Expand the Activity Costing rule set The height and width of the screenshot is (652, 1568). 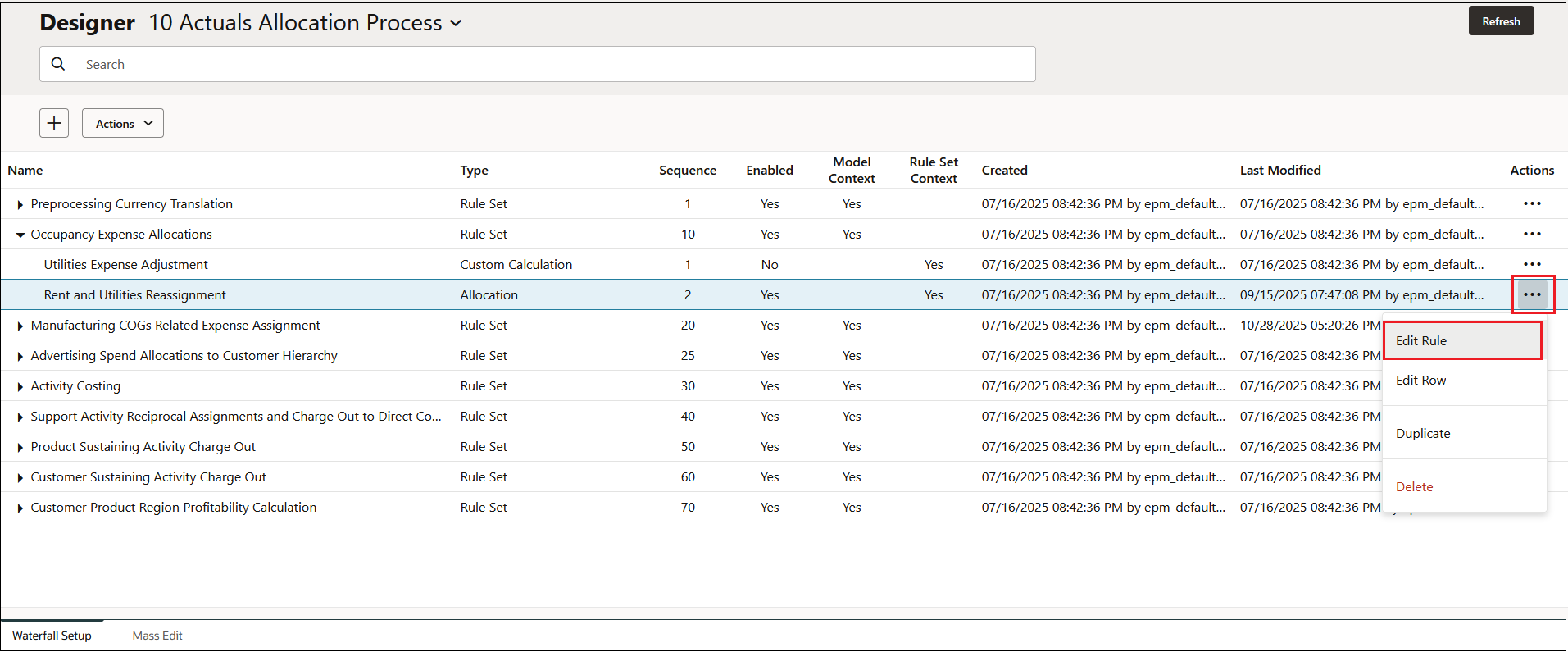tap(20, 386)
